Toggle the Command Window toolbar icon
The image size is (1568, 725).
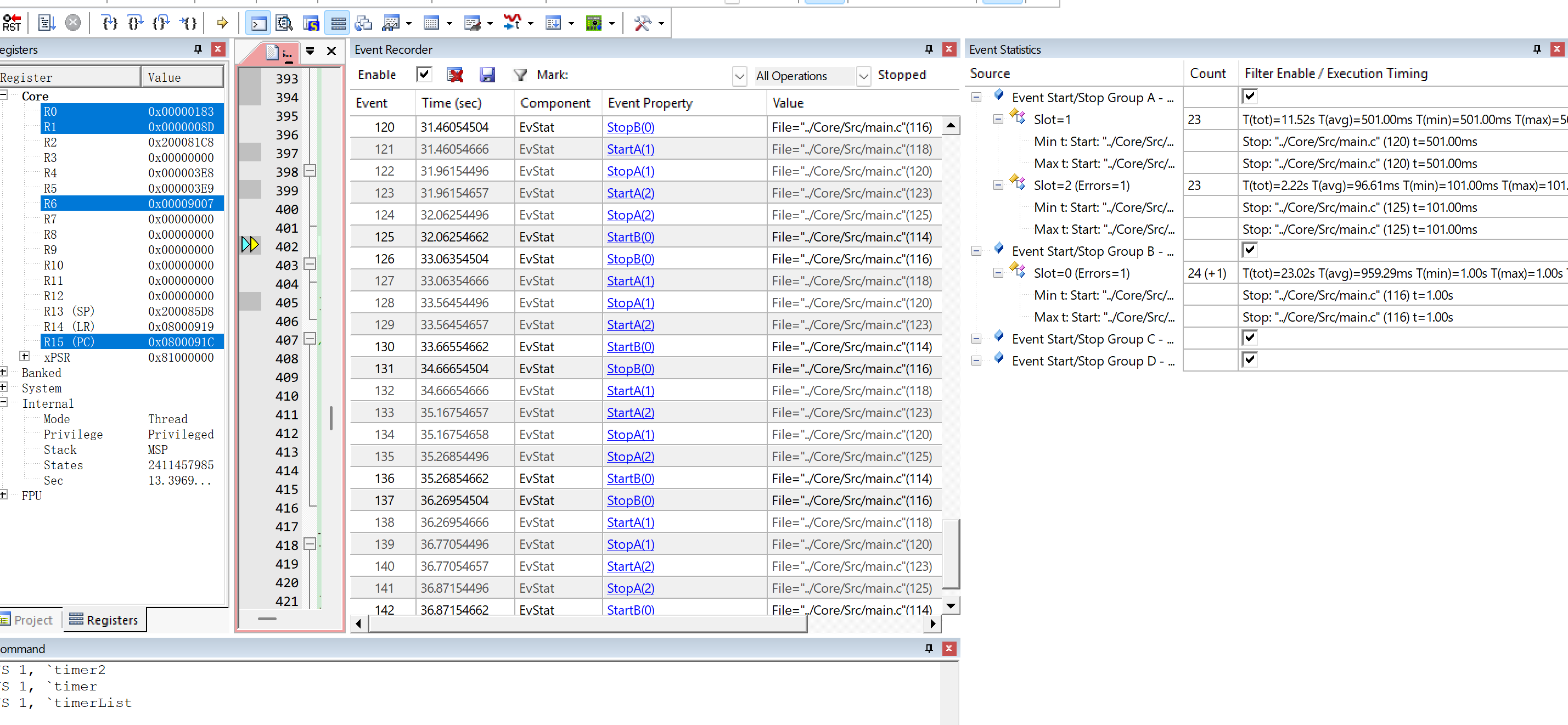258,23
